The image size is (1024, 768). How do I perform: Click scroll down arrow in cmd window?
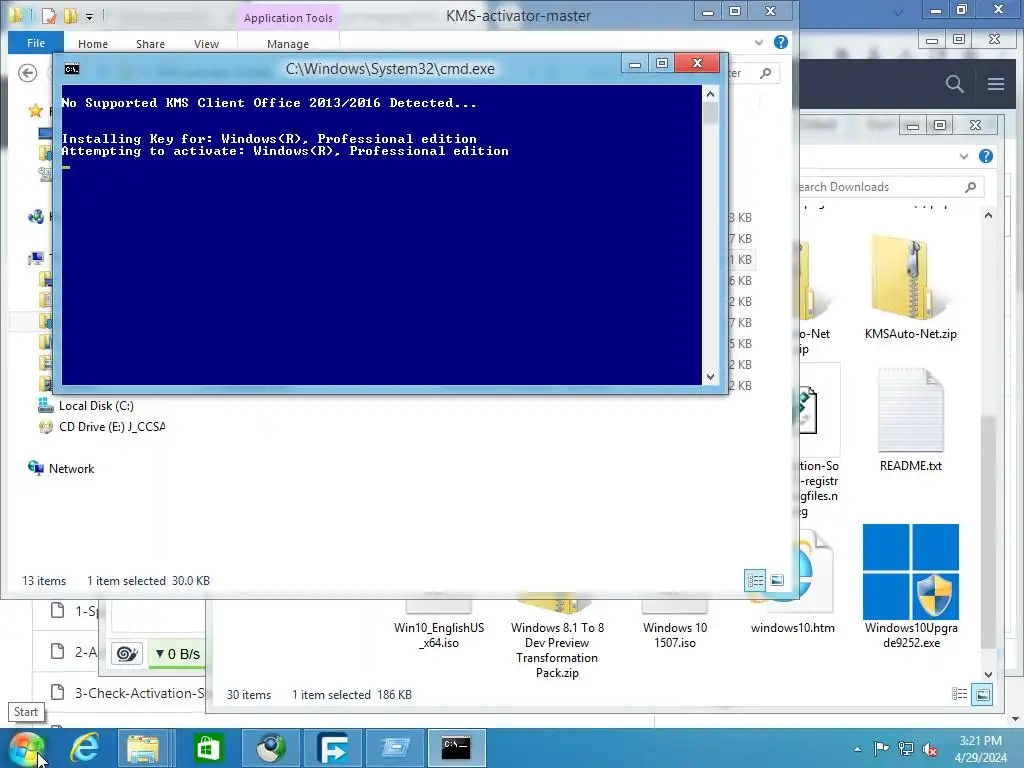711,377
